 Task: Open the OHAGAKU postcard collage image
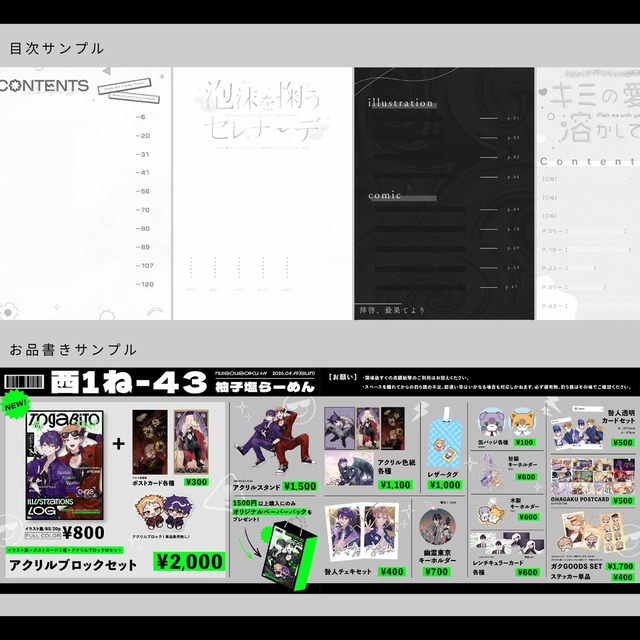(593, 476)
